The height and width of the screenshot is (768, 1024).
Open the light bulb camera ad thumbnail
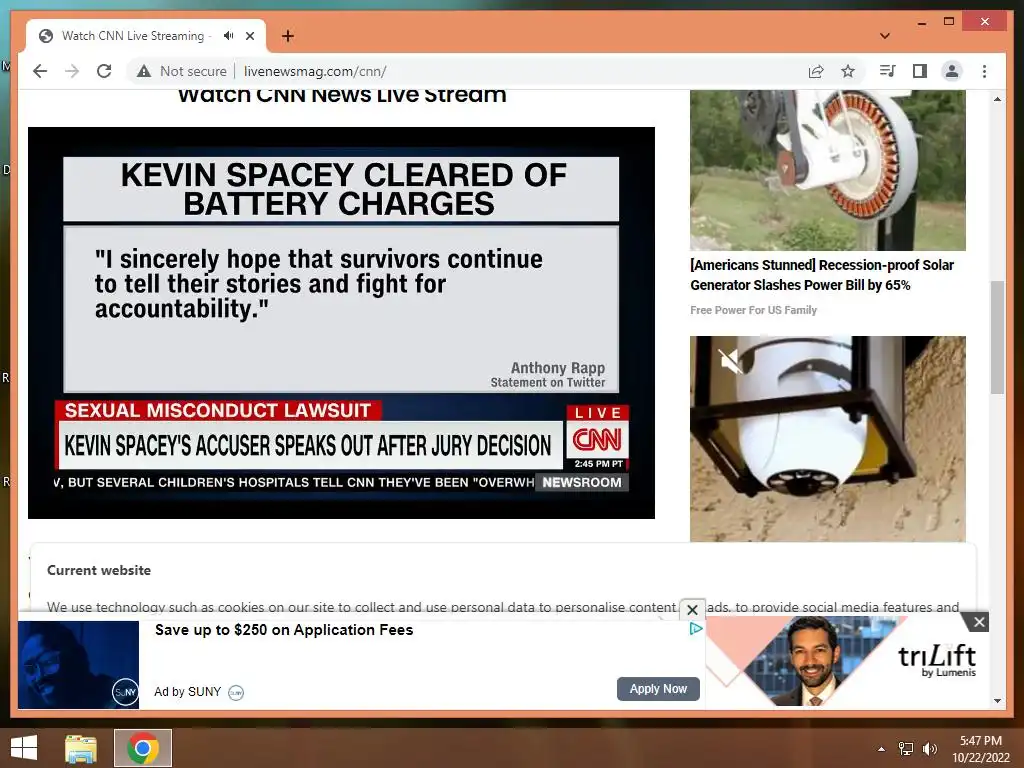click(x=827, y=439)
